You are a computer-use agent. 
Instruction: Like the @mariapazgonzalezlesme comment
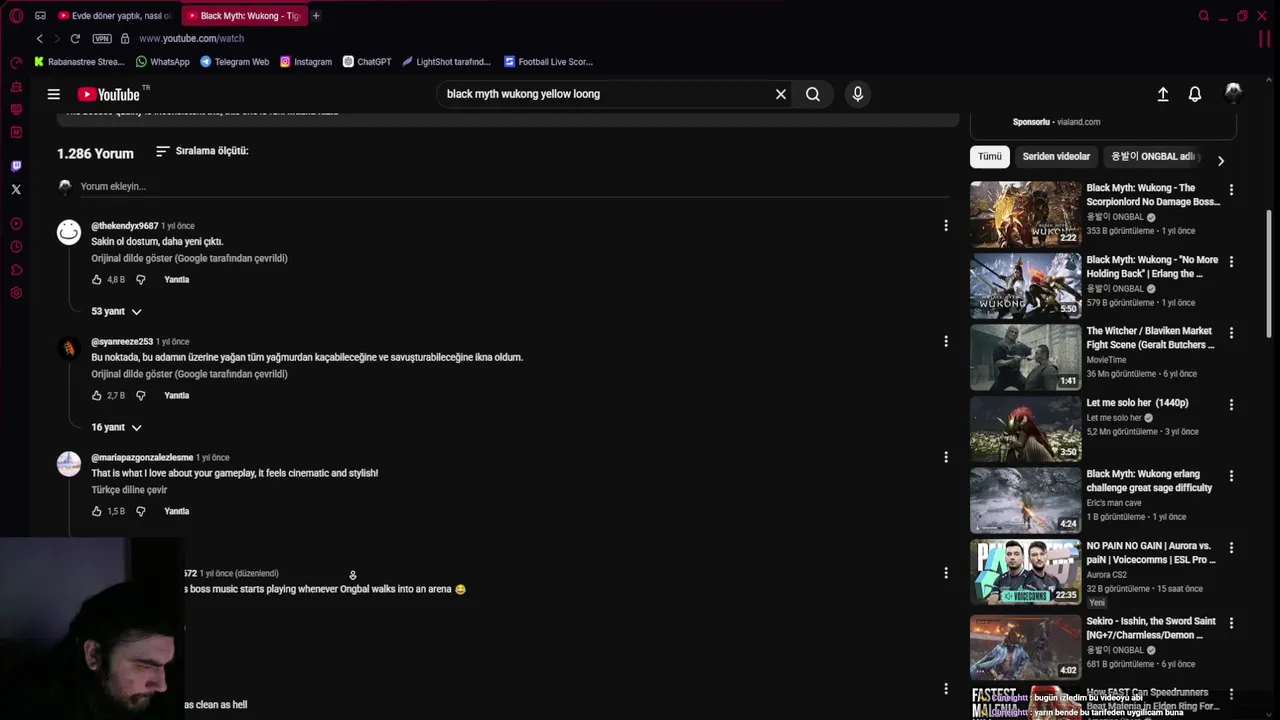click(x=97, y=512)
